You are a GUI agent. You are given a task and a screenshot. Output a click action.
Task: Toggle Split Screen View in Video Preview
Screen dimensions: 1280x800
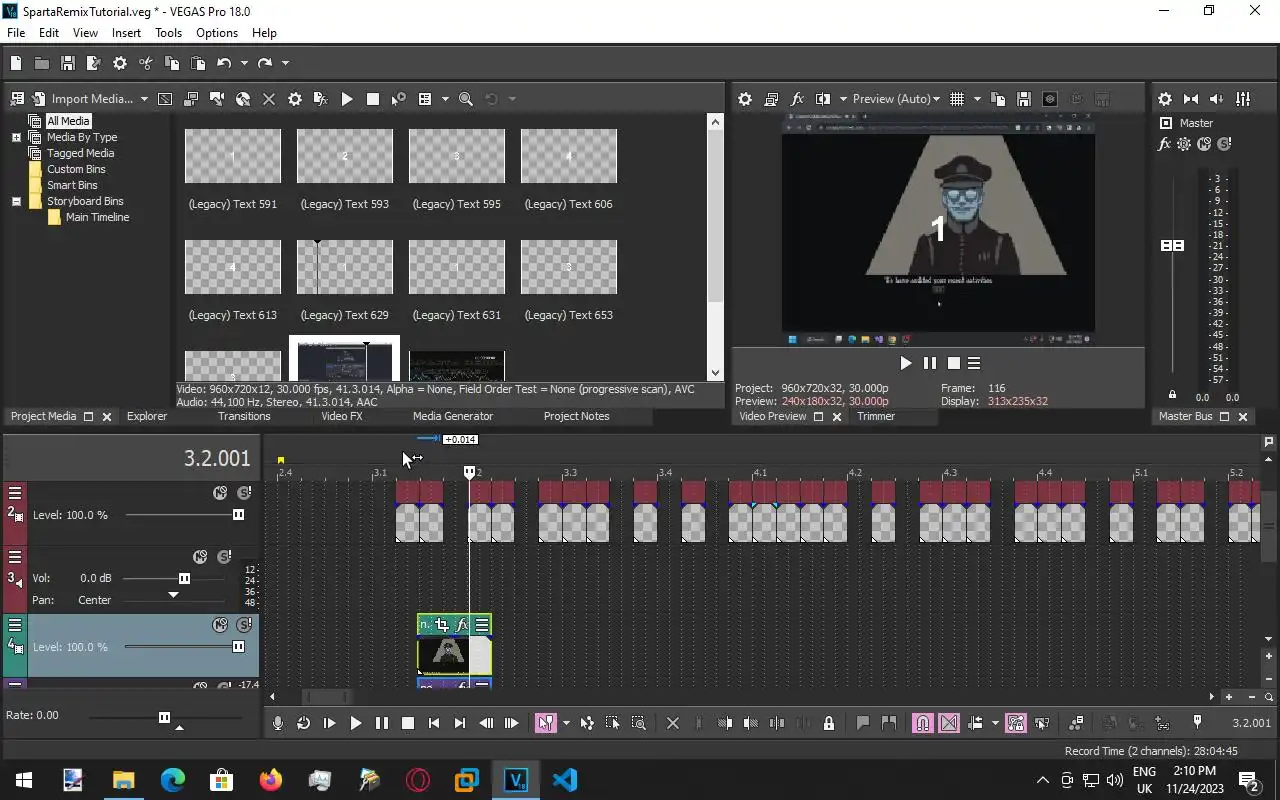(x=823, y=99)
